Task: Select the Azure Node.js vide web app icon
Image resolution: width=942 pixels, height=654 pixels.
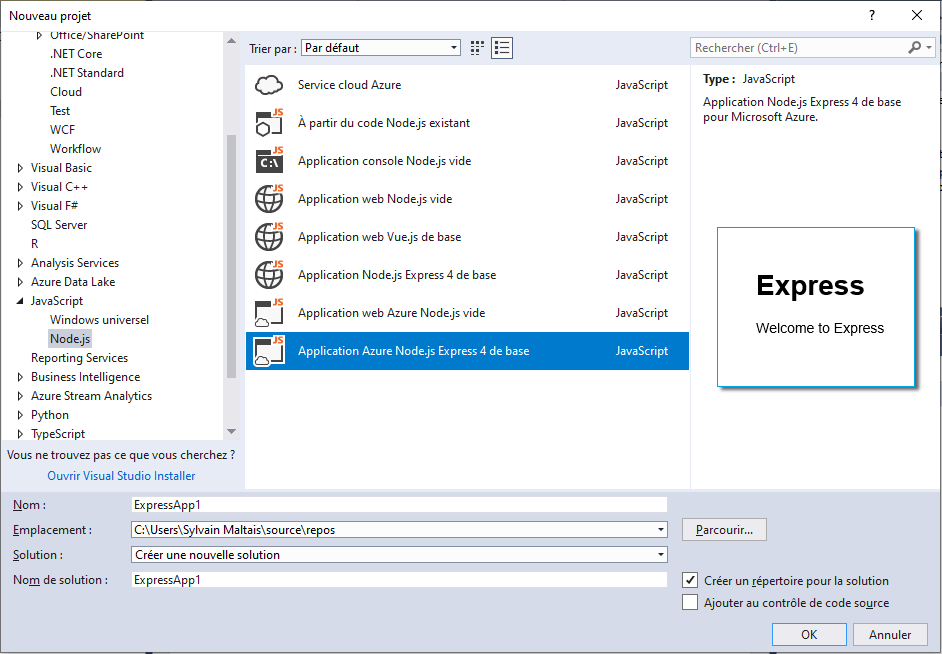Action: point(270,313)
